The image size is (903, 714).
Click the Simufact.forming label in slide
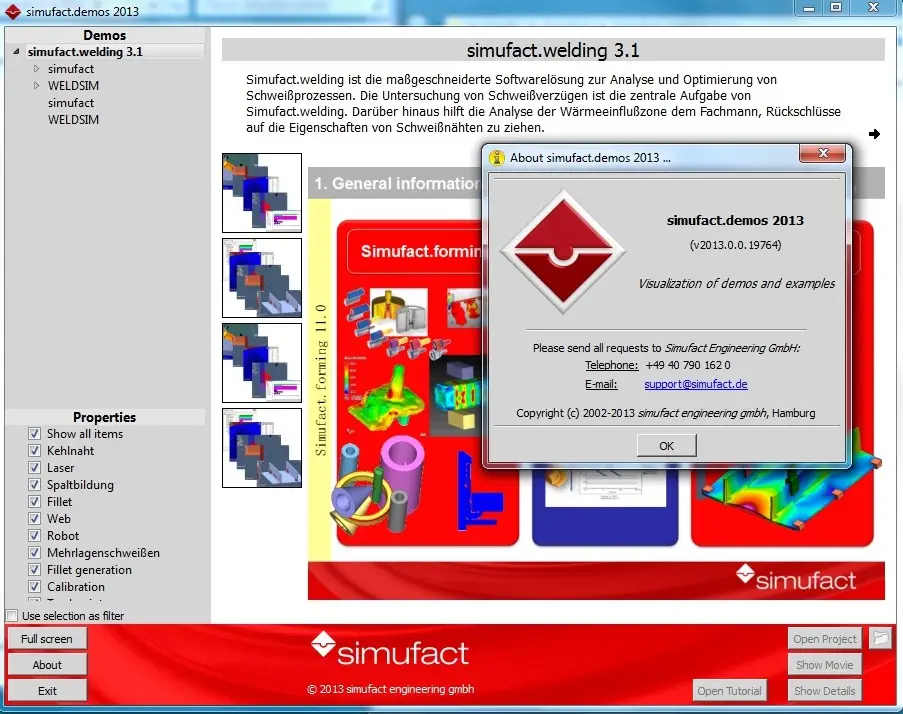(420, 252)
